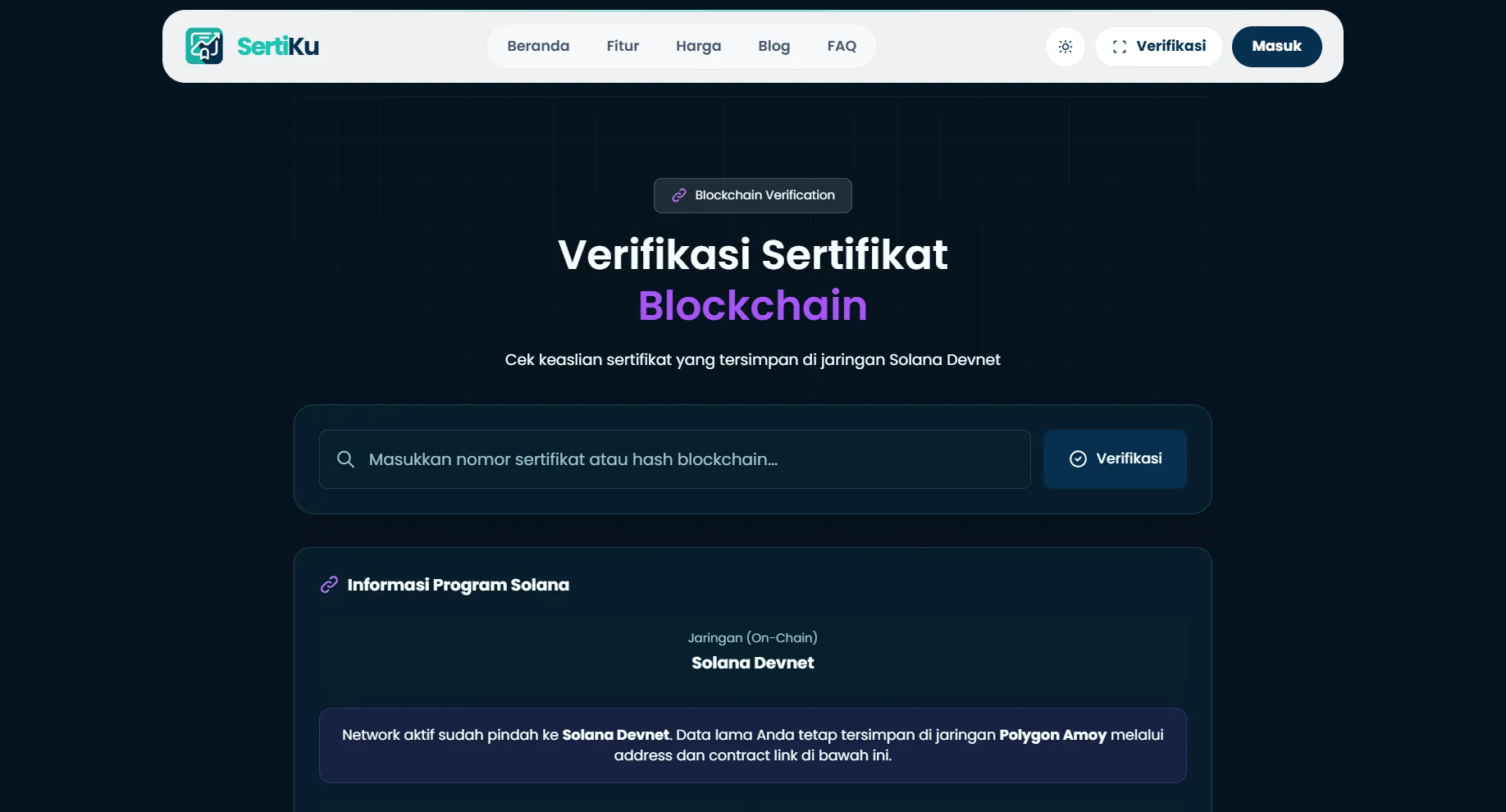Focus the certificate number or hash input
Image resolution: width=1506 pixels, height=812 pixels.
point(675,459)
